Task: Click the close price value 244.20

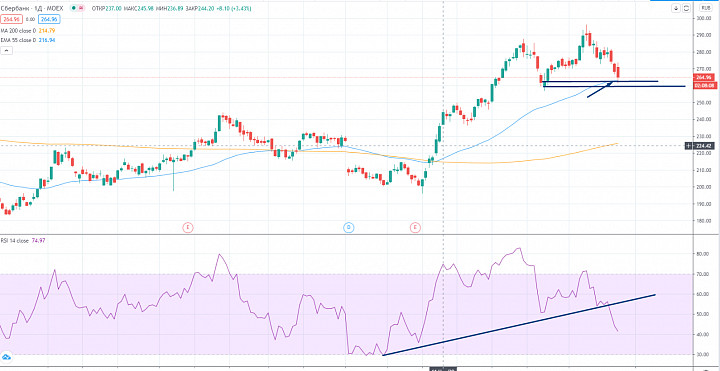Action: 206,8
